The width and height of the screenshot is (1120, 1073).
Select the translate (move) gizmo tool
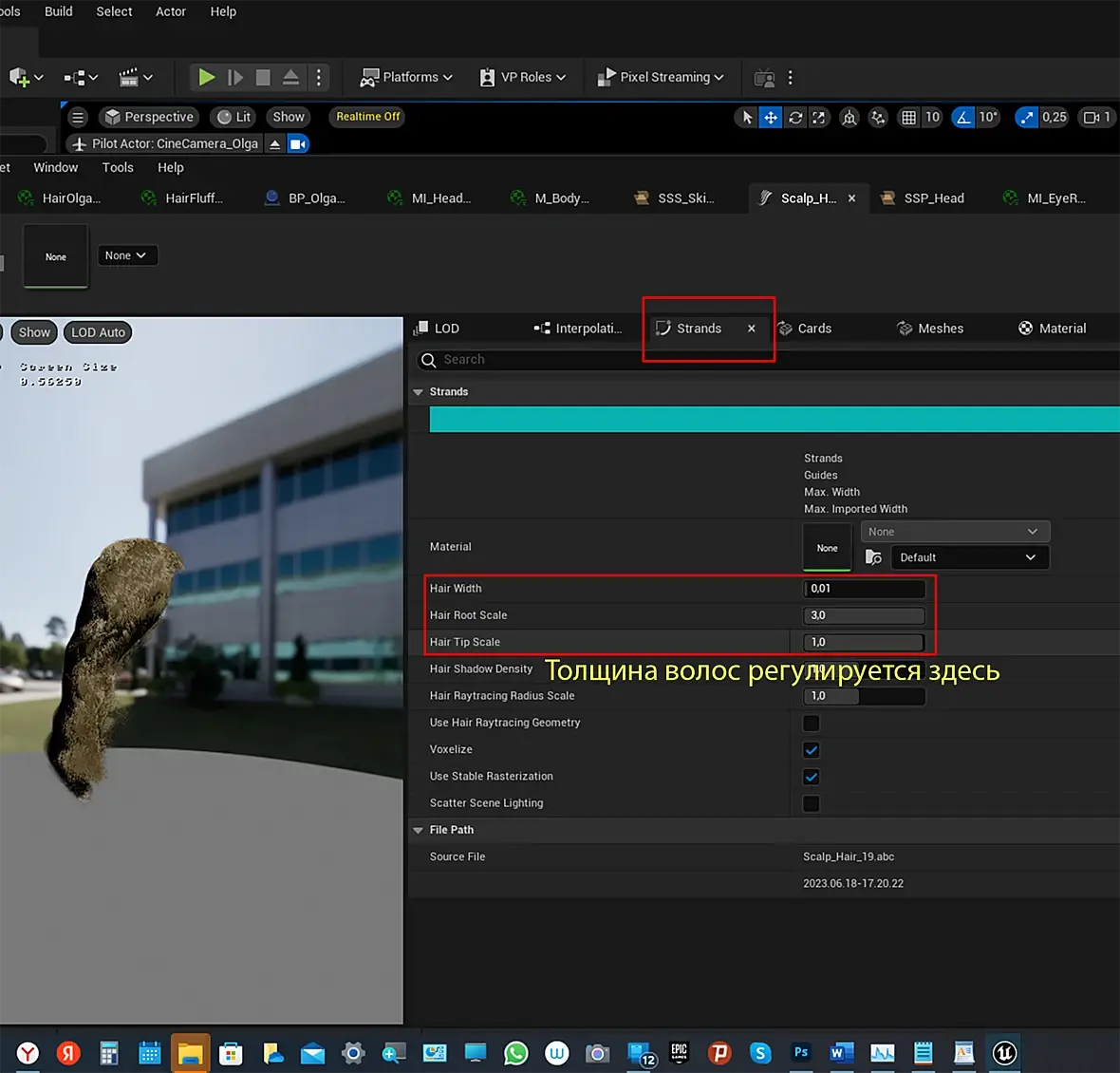(771, 117)
